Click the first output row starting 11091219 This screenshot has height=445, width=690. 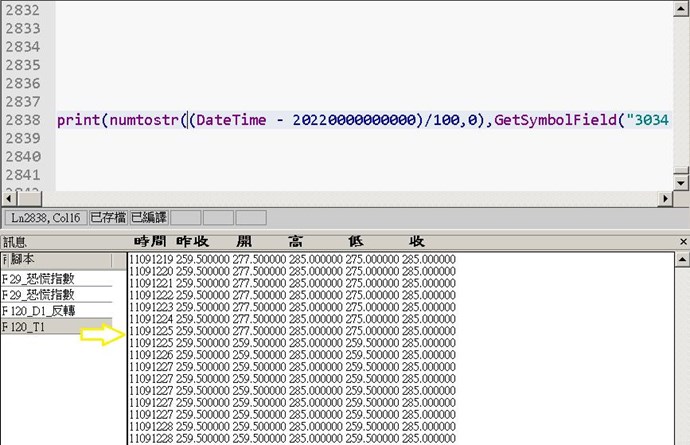point(292,259)
